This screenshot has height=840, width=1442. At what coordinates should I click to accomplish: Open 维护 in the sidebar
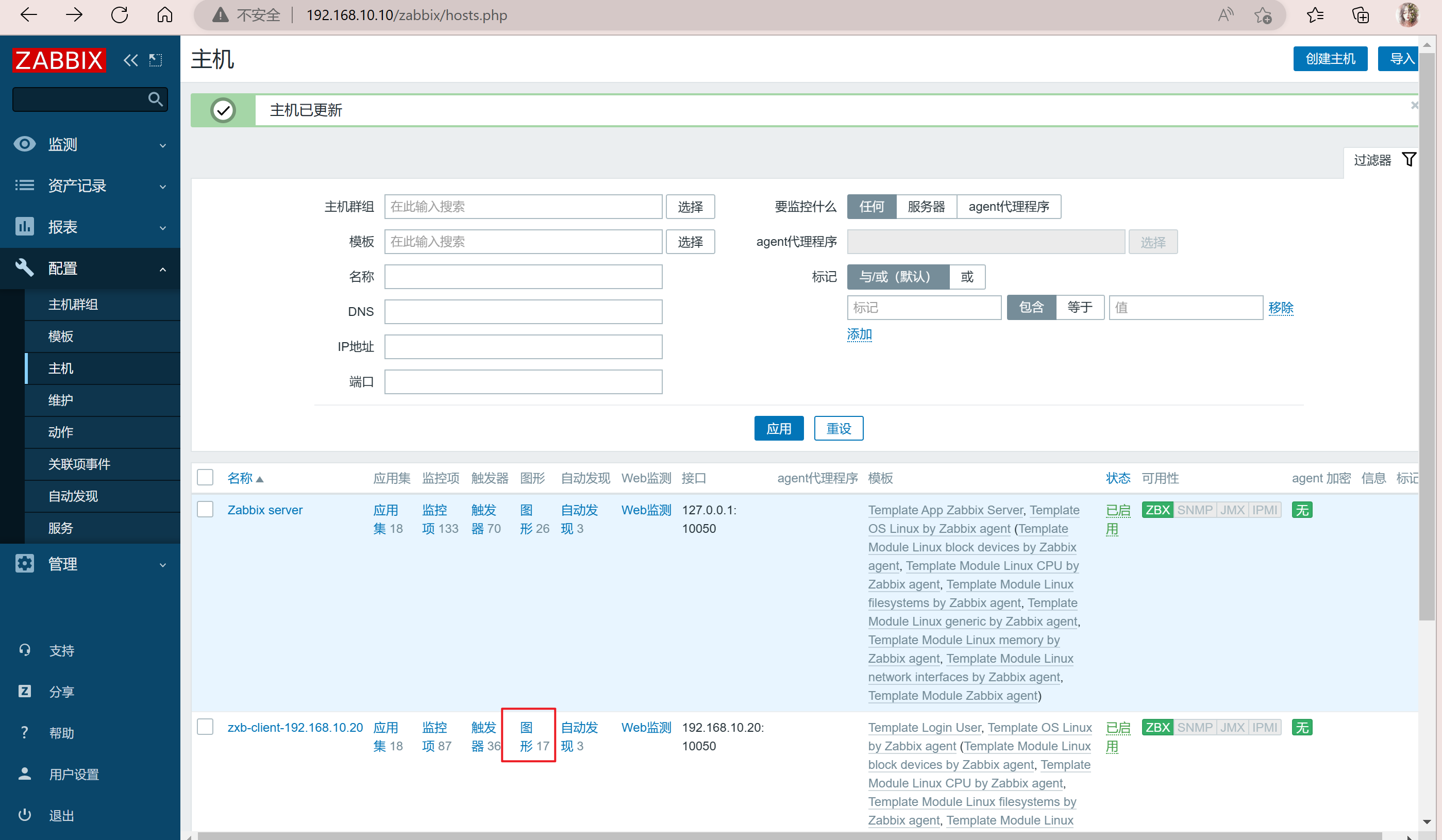pos(103,400)
